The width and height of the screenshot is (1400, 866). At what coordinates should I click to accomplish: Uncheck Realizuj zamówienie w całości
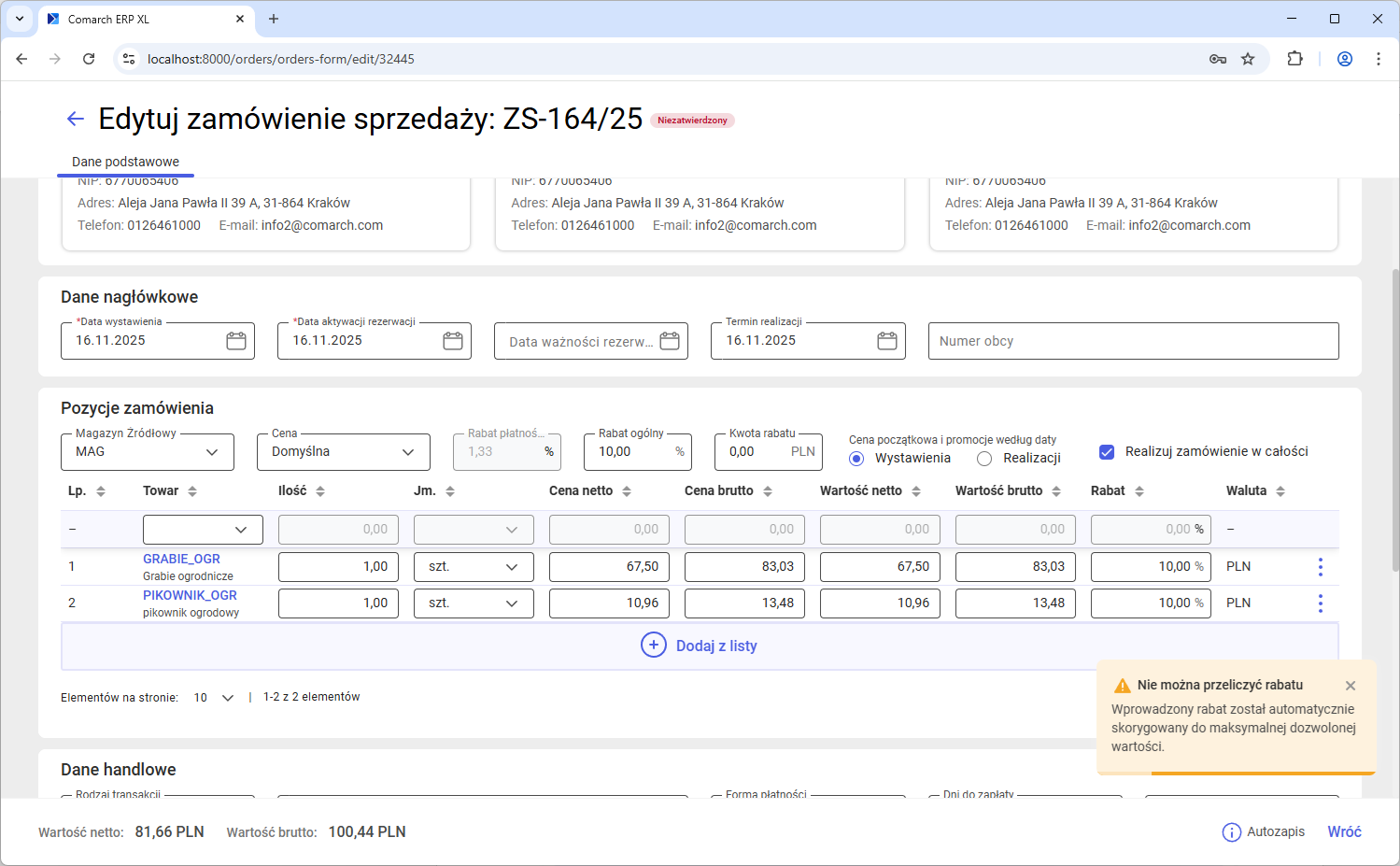1107,452
